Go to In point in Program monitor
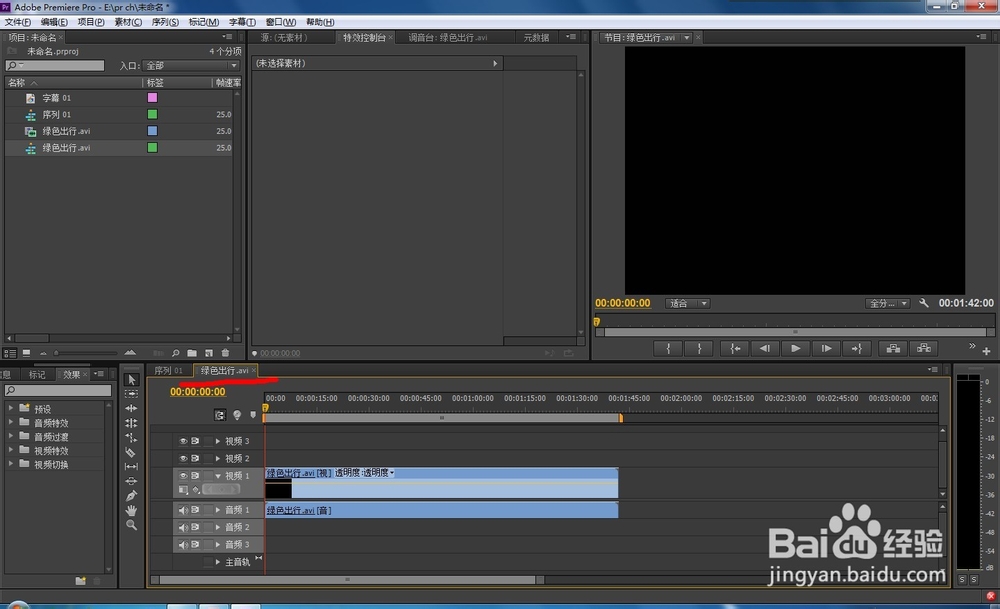The width and height of the screenshot is (1000, 609). (735, 348)
